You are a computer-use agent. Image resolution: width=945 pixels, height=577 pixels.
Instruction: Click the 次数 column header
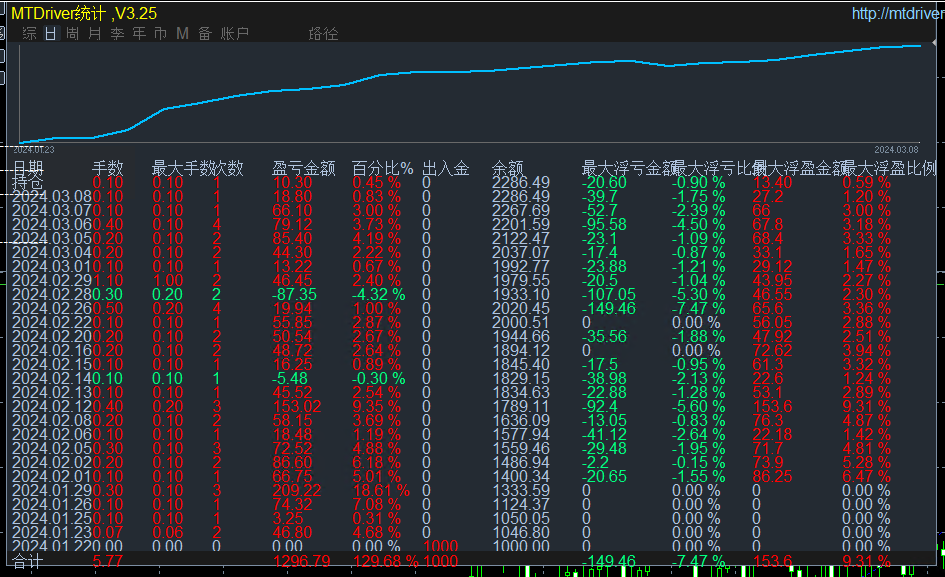coord(228,168)
